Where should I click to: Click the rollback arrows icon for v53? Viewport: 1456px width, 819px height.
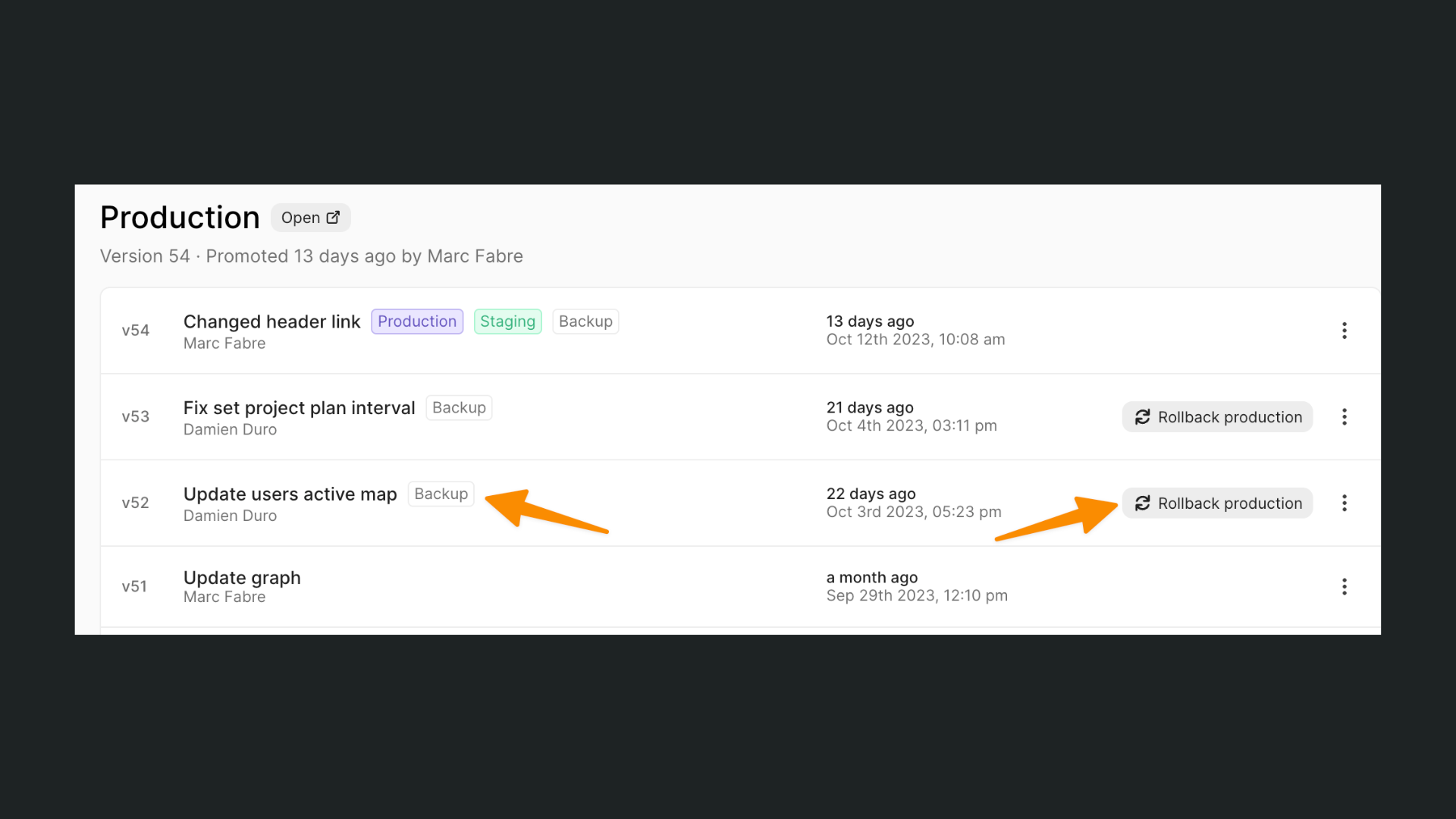[x=1142, y=417]
